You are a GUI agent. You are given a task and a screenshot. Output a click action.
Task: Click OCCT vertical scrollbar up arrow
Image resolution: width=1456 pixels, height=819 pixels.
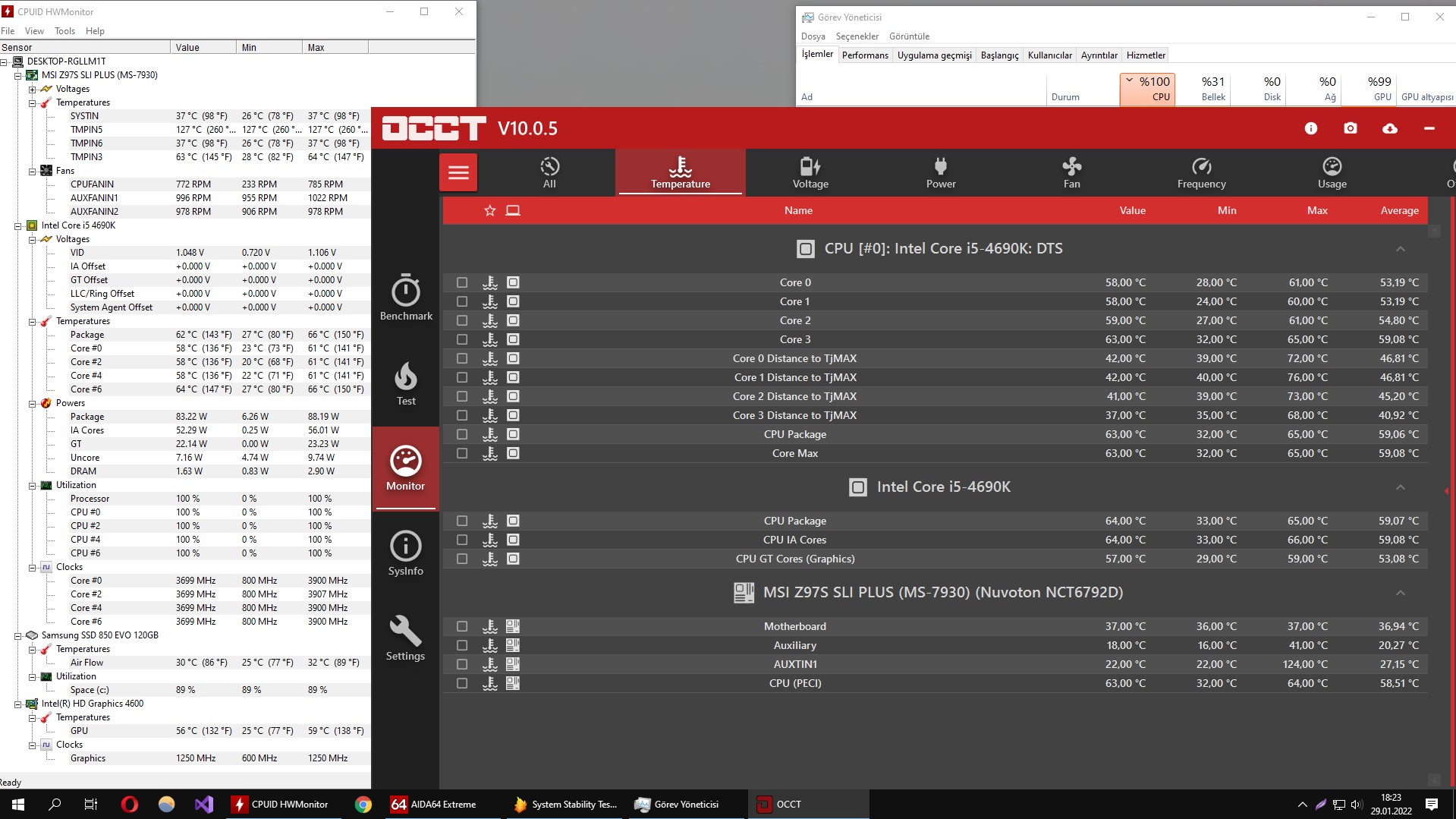click(x=1433, y=232)
